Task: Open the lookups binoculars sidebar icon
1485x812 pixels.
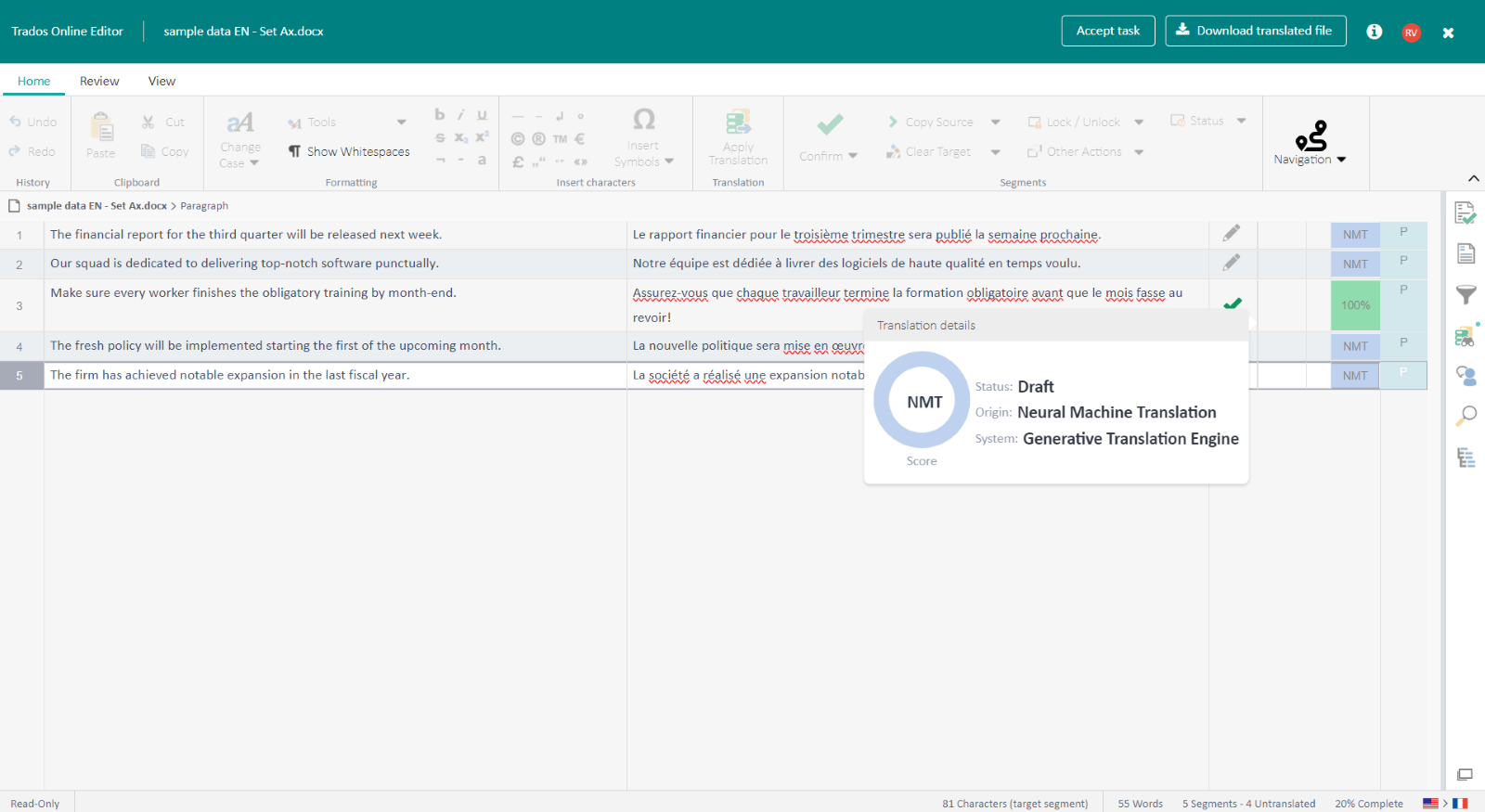Action: (1466, 336)
